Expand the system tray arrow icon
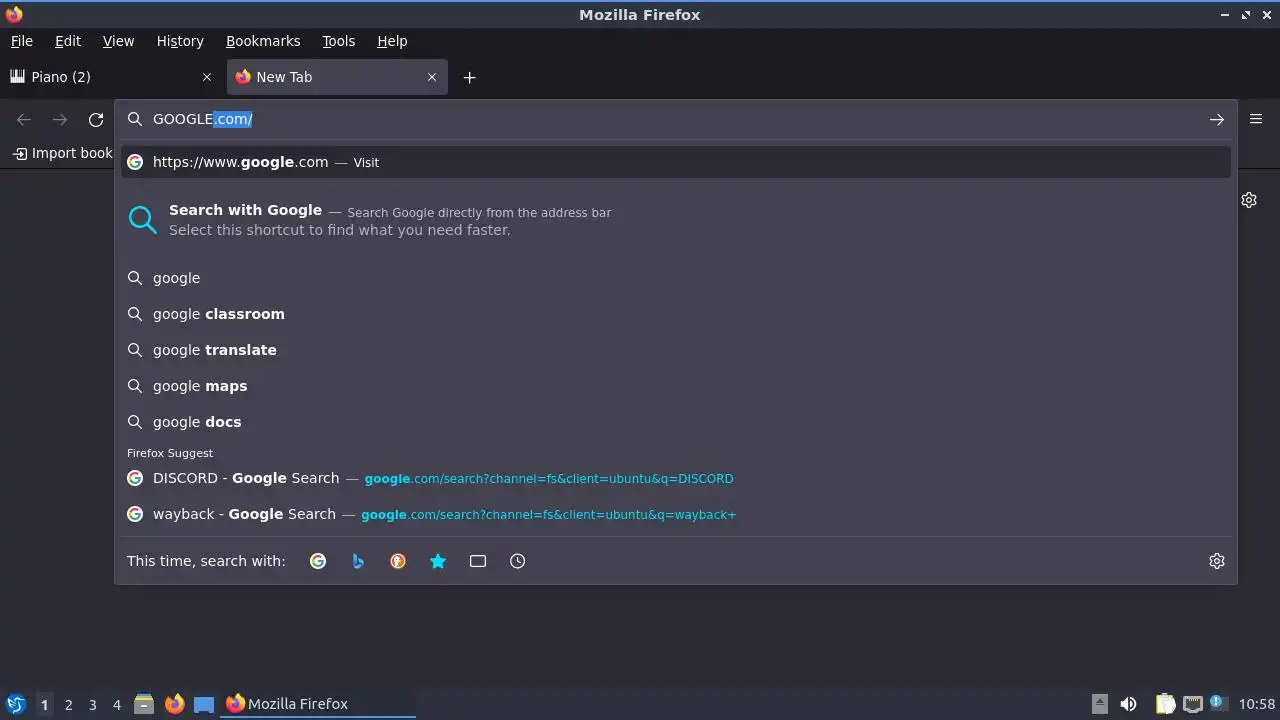This screenshot has width=1280, height=720. pyautogui.click(x=1099, y=703)
